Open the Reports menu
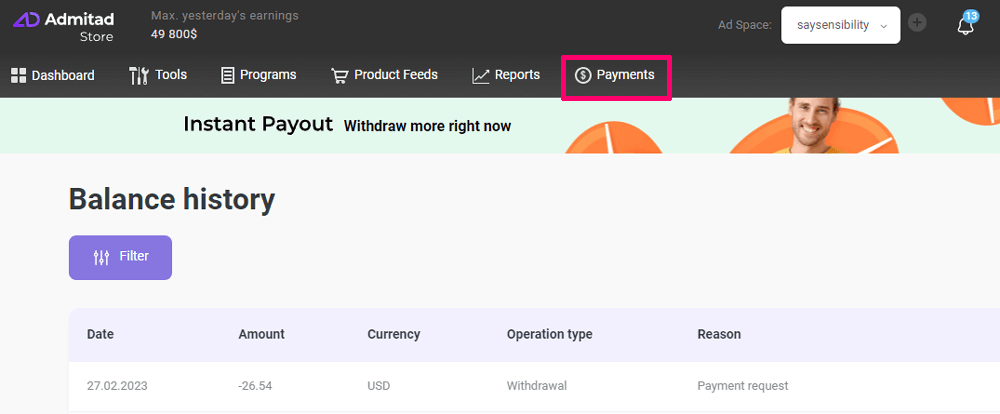 click(x=506, y=75)
